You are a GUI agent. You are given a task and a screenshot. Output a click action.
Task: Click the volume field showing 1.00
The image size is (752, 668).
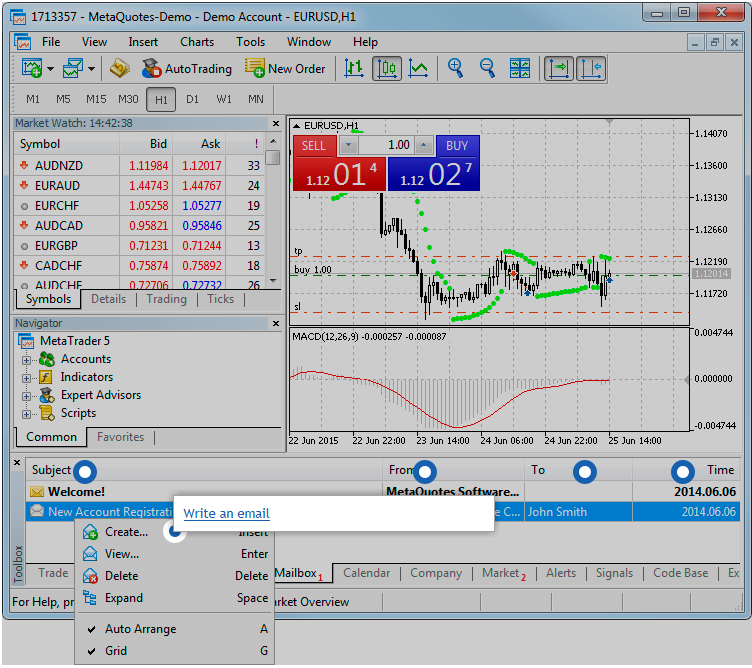(387, 145)
